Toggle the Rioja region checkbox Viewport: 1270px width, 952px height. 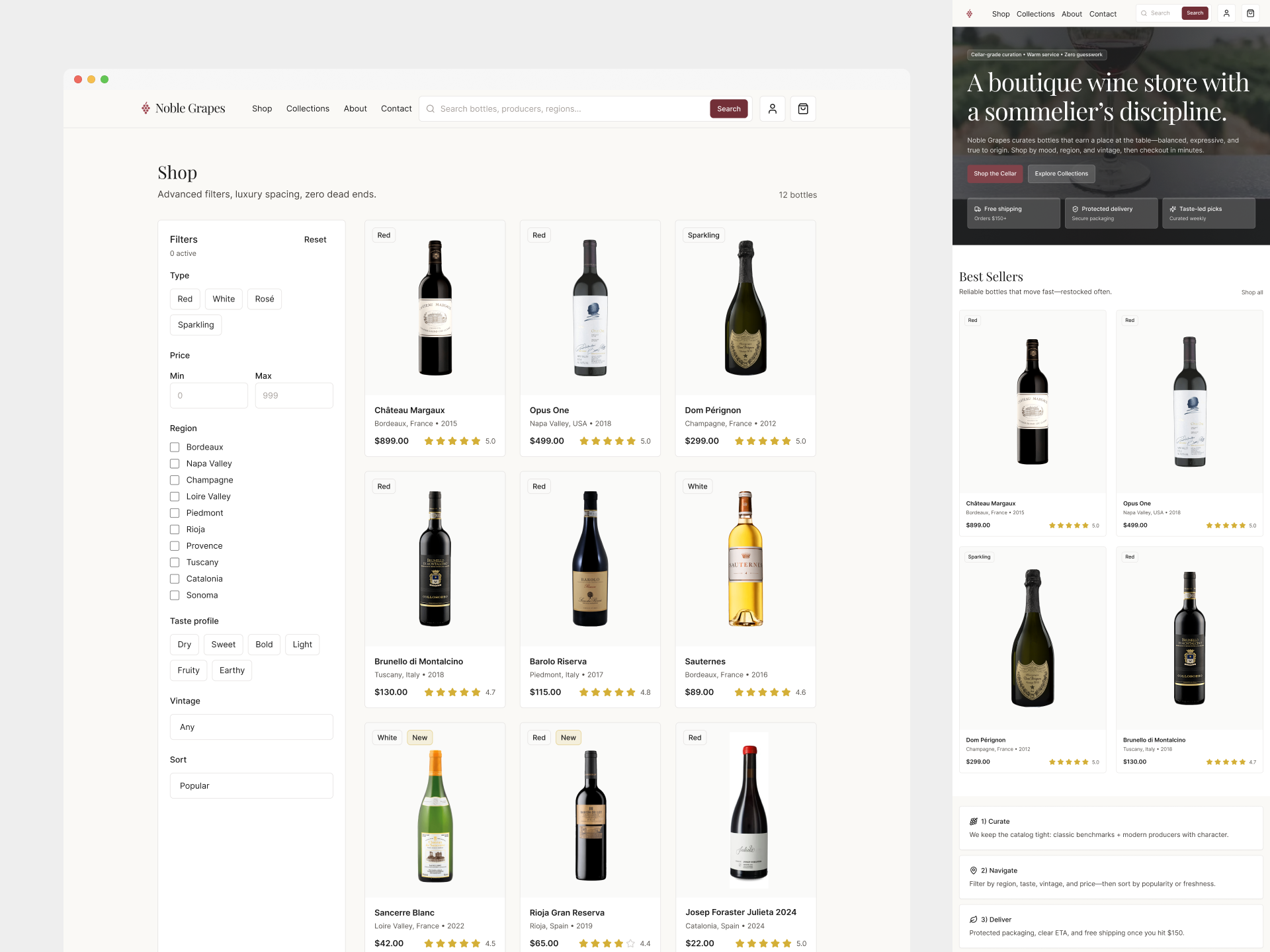click(x=175, y=530)
